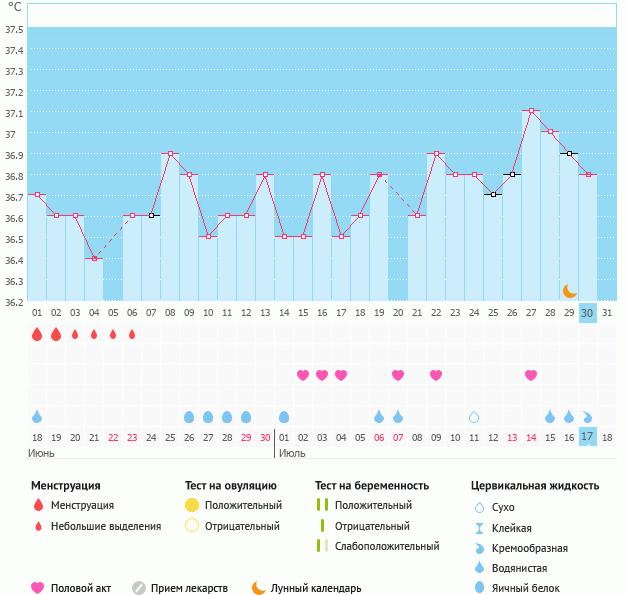Select the intercourse heart on day 27

click(531, 375)
